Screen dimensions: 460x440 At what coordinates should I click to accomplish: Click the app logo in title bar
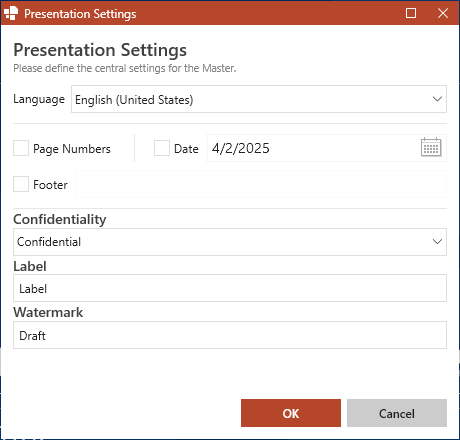coord(11,13)
